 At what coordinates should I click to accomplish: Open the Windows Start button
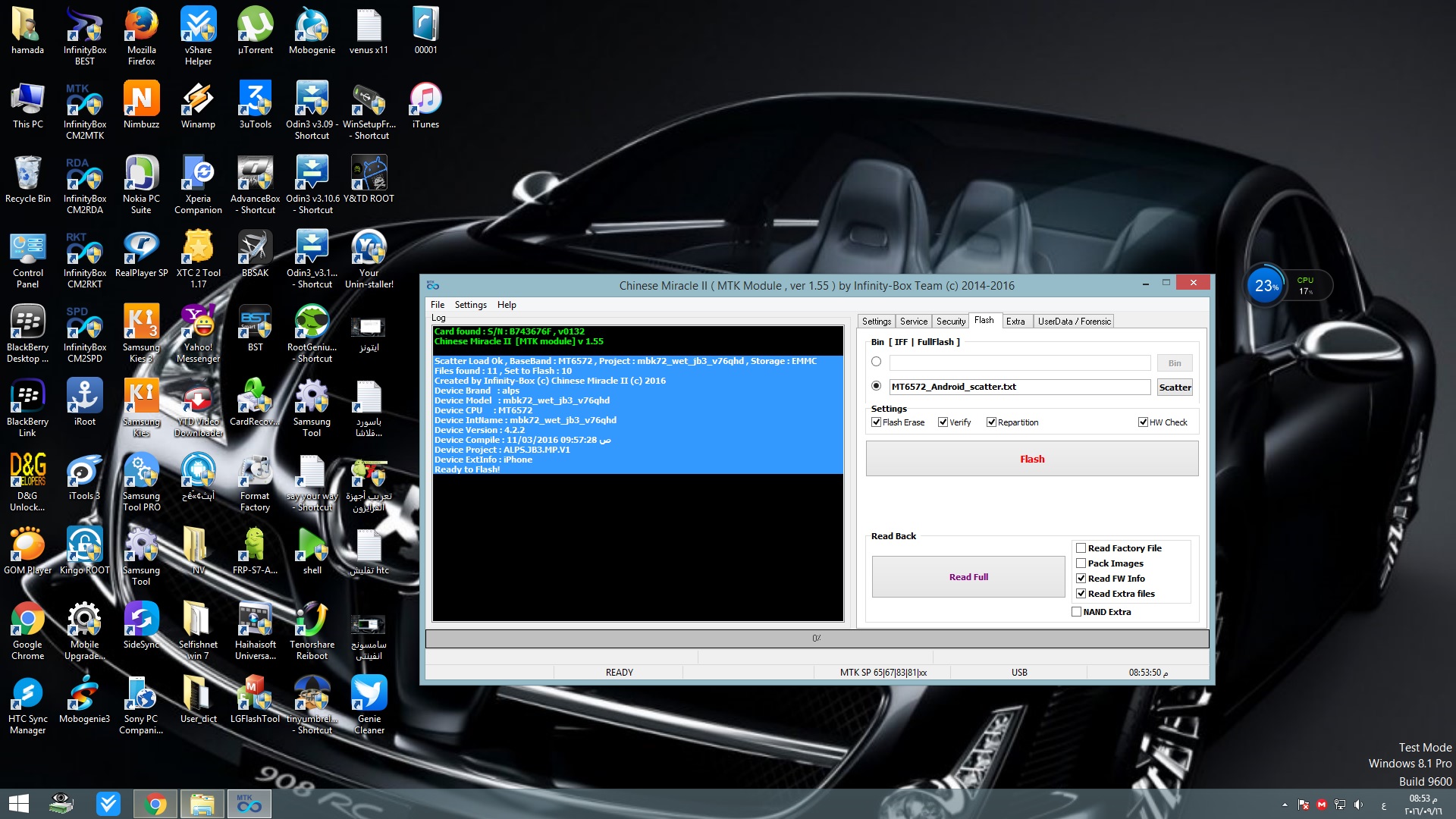(x=19, y=804)
